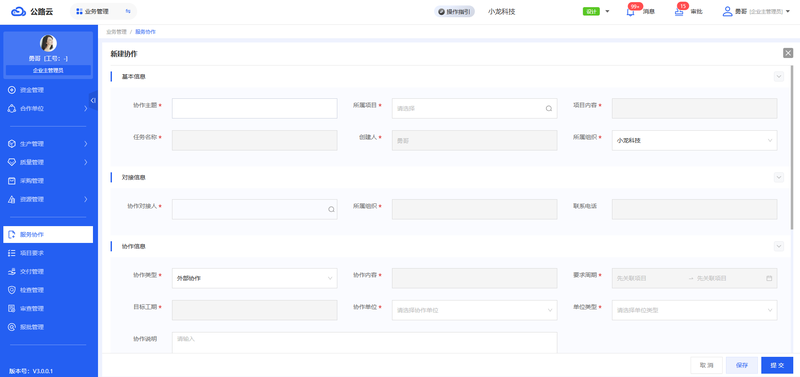Open the 协作类型 外部协作 dropdown
Screen dimensions: 800x377
(255, 278)
